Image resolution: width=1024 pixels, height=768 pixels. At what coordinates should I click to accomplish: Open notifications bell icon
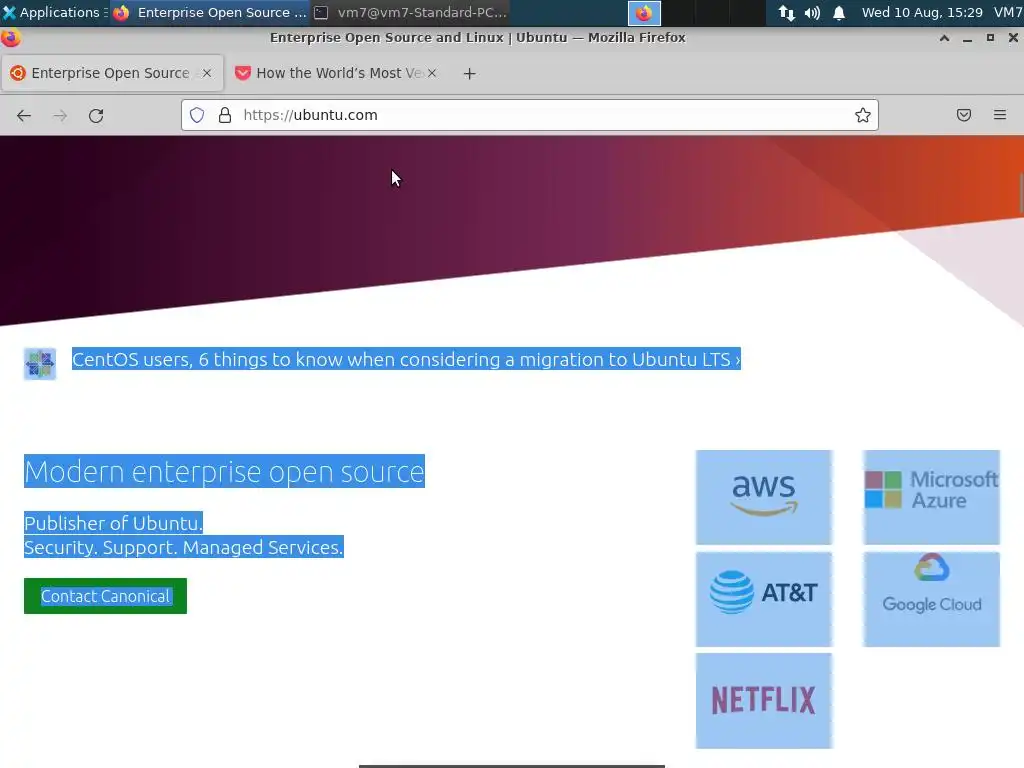839,12
